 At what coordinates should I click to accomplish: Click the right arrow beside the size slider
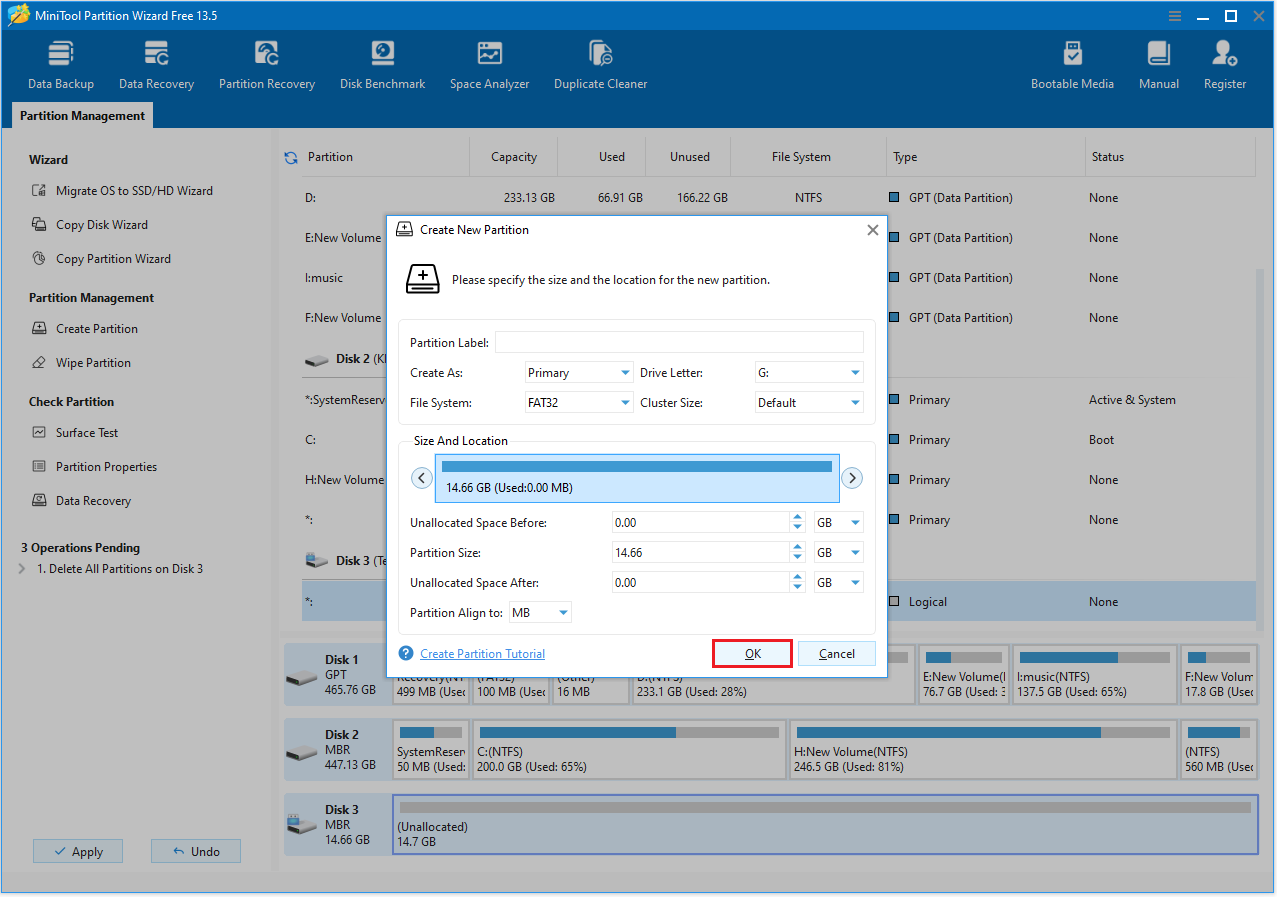[x=852, y=477]
